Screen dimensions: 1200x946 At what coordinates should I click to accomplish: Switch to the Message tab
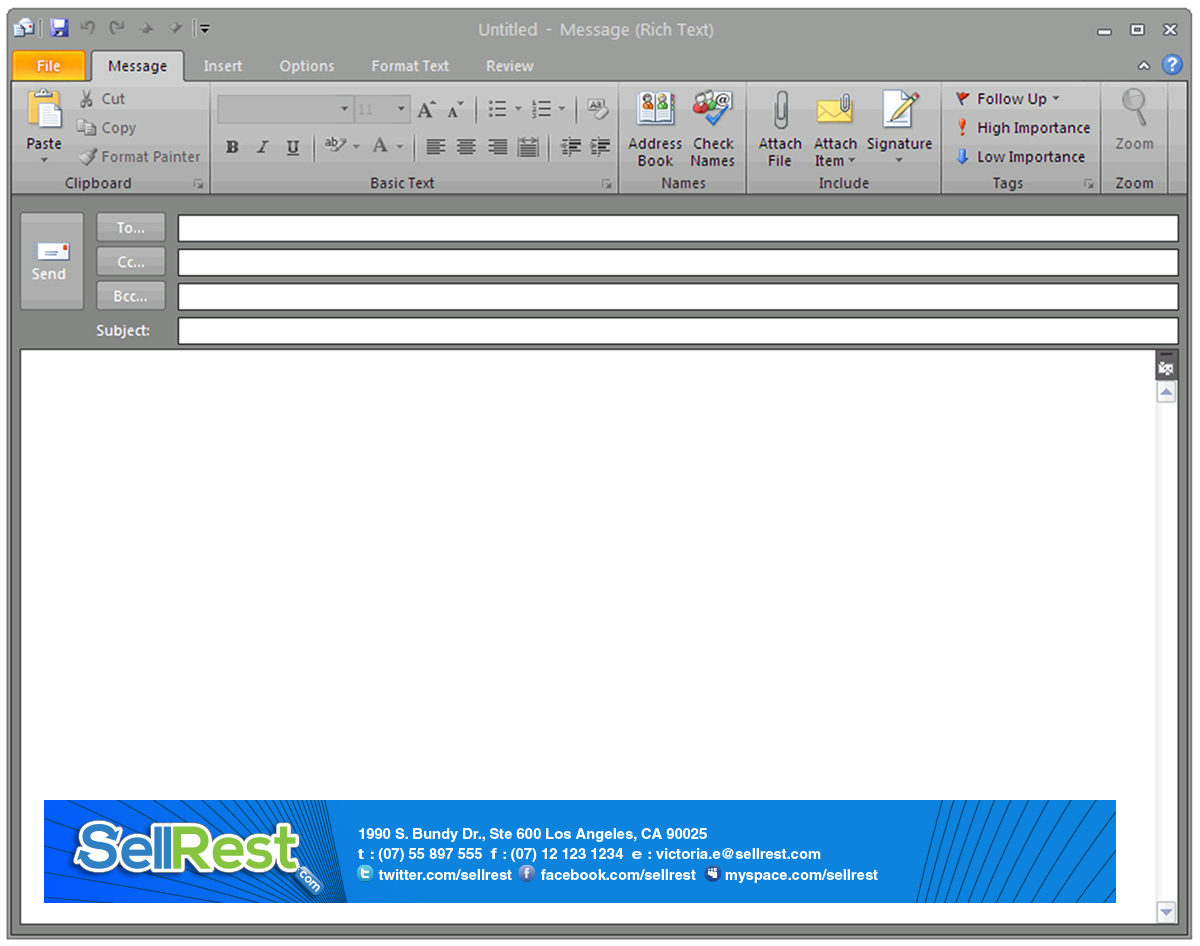tap(138, 66)
